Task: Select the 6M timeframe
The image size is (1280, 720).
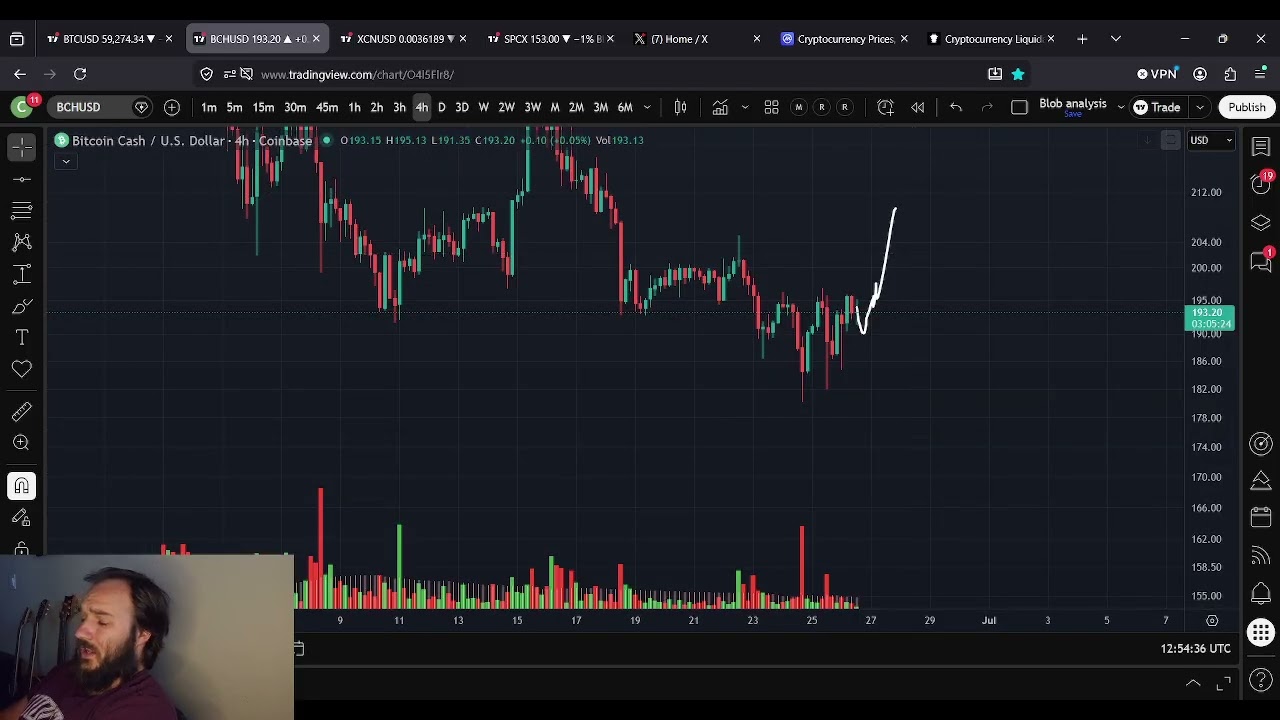Action: point(625,107)
